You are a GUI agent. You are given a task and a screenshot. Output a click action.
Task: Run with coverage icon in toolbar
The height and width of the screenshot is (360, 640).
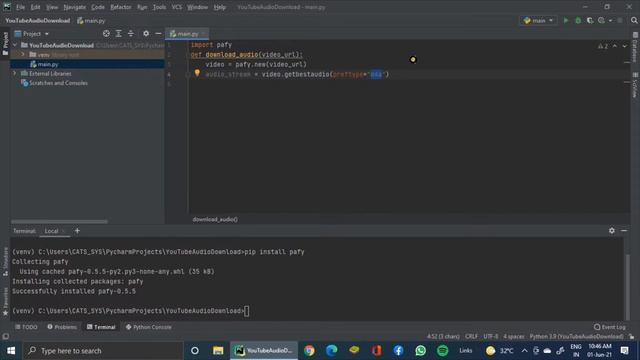pos(590,20)
